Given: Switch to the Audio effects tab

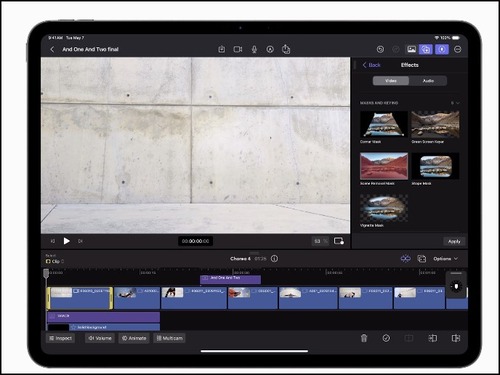Looking at the screenshot, I should click(x=428, y=81).
